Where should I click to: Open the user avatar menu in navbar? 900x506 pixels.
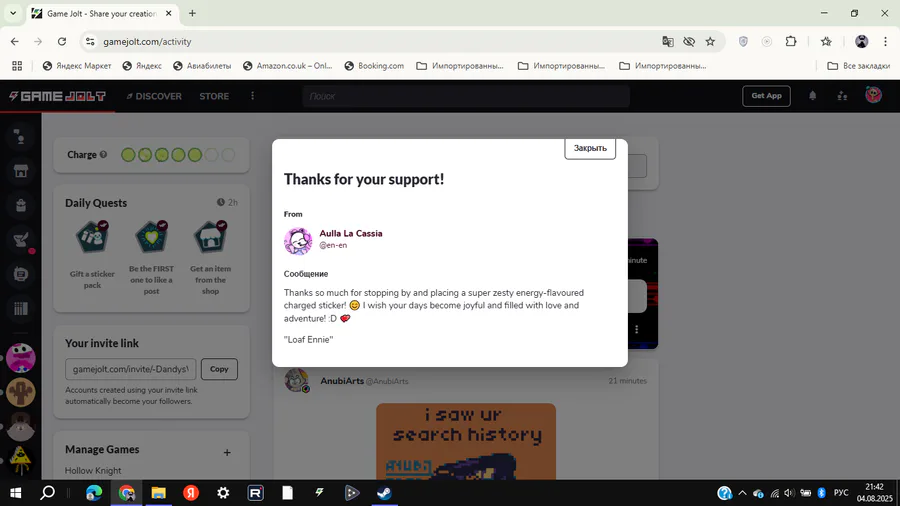tap(874, 95)
